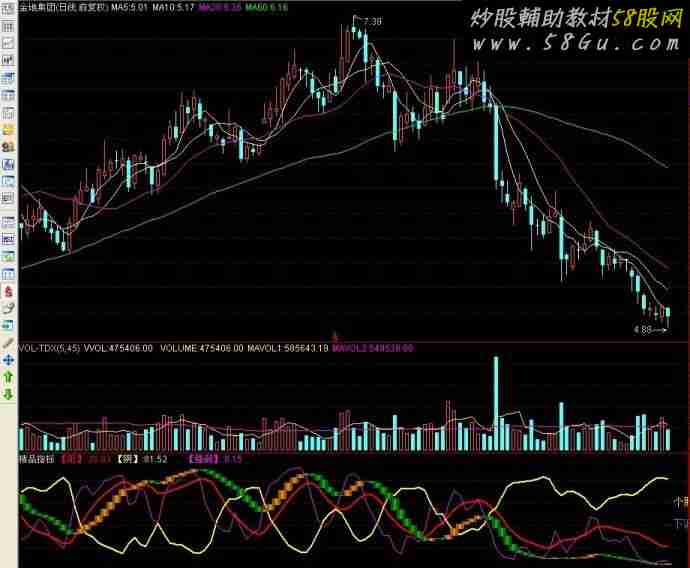
Task: Click the VVOL:475406.00 value label
Action: click(118, 348)
